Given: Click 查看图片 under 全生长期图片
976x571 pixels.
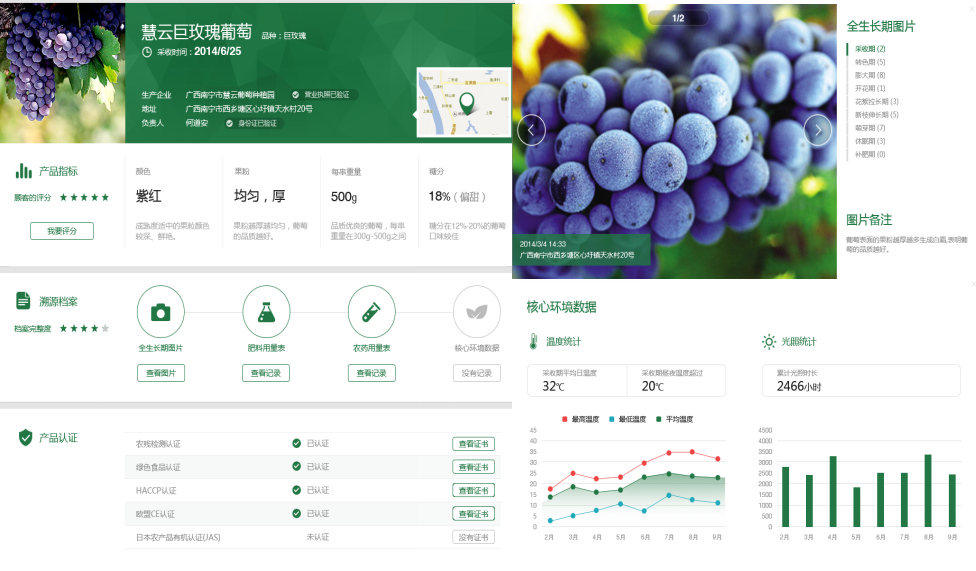Looking at the screenshot, I should (x=161, y=373).
